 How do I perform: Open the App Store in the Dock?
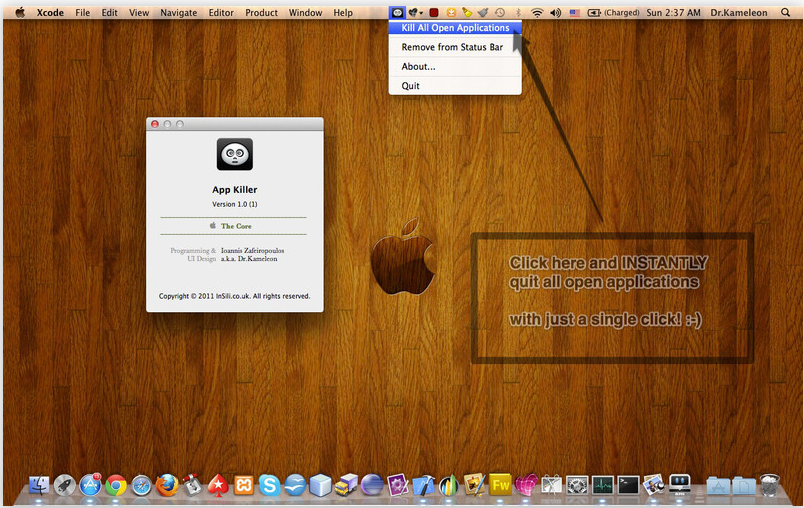click(x=90, y=485)
